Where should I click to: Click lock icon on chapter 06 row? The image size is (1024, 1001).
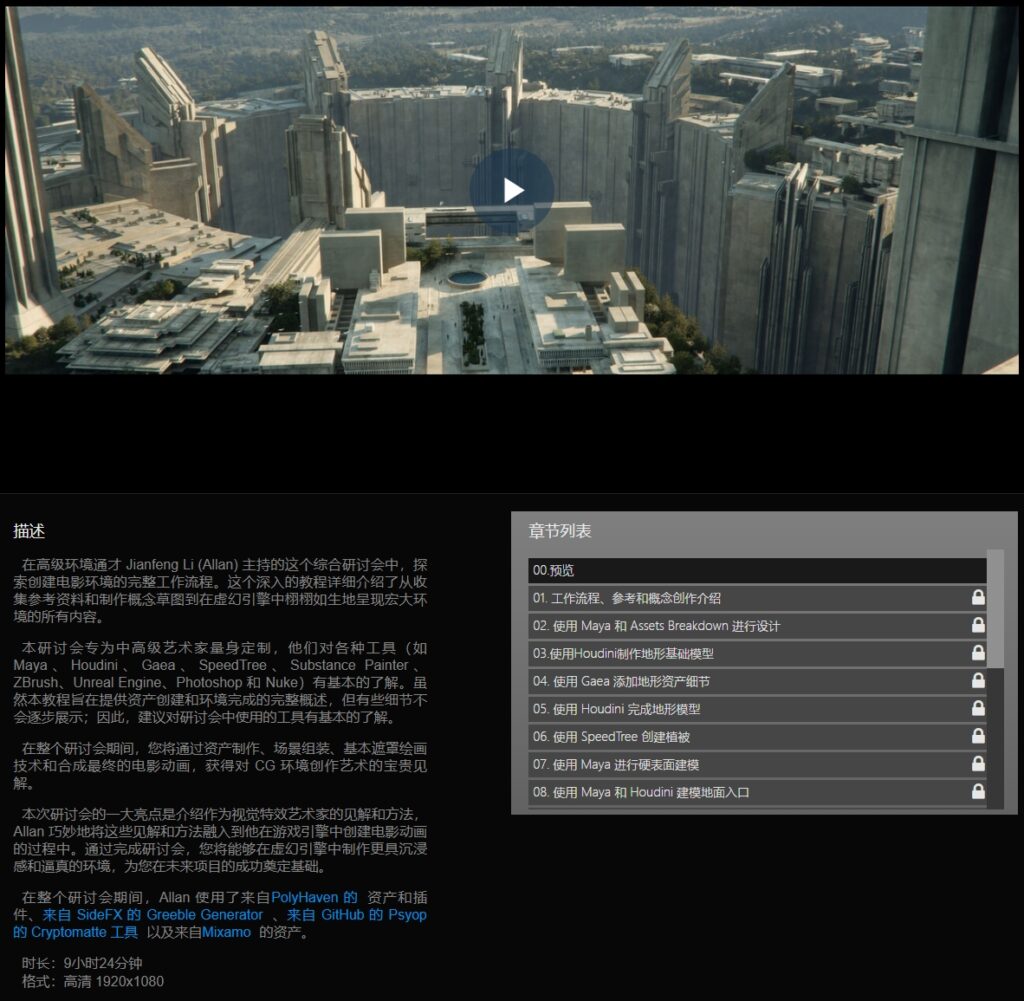[x=978, y=736]
